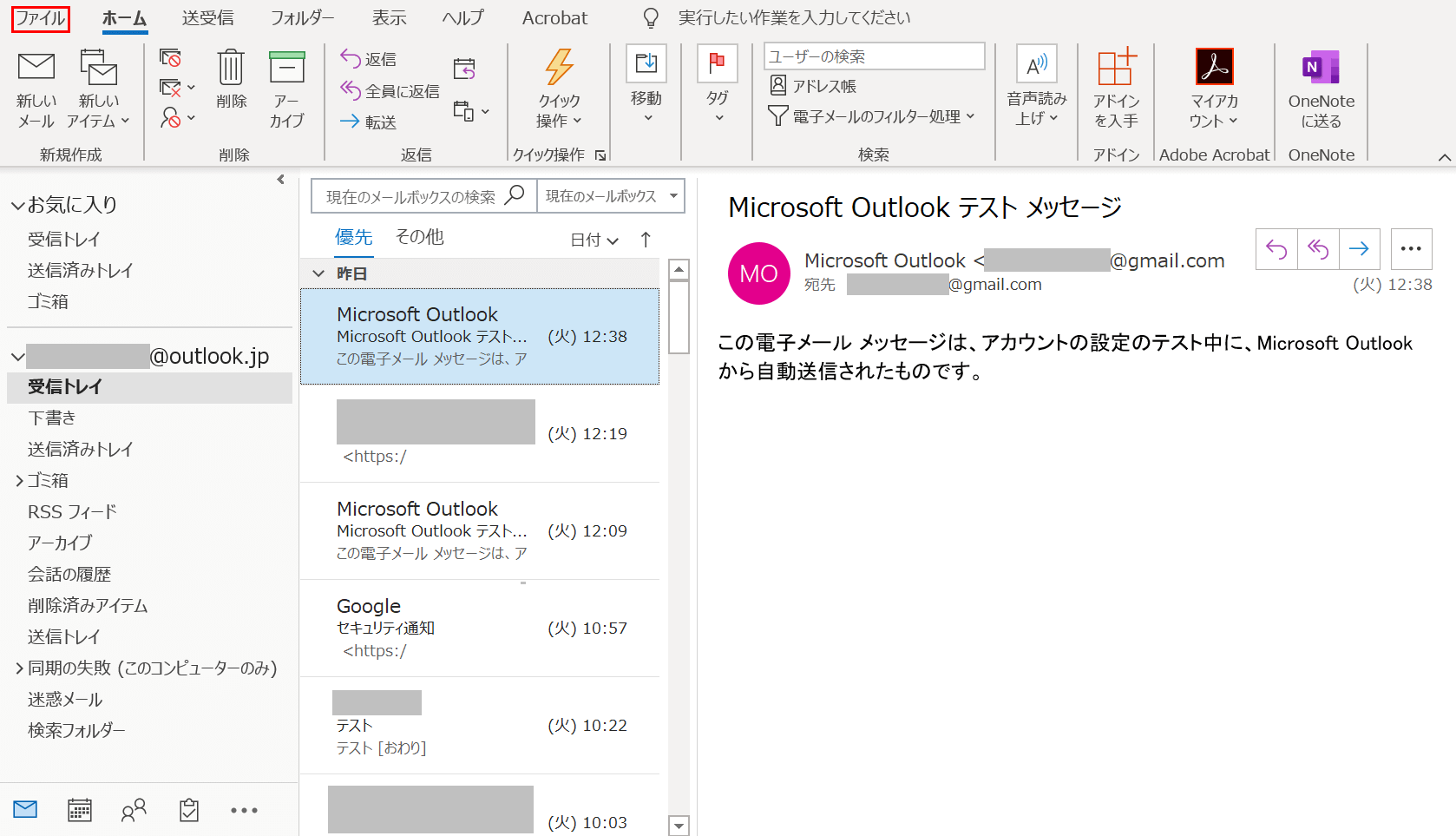Open the search scope 現在のメールボックス dropdown
This screenshot has height=836, width=1456.
point(673,196)
